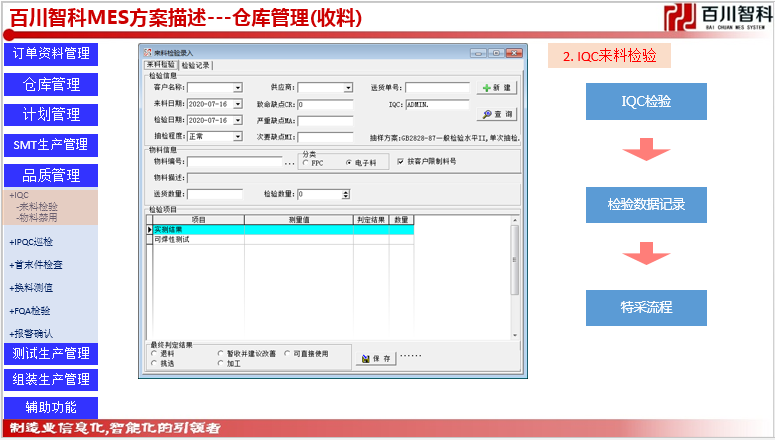775x440 pixels.
Task: Open the 客户名称 dropdown
Action: (x=238, y=88)
